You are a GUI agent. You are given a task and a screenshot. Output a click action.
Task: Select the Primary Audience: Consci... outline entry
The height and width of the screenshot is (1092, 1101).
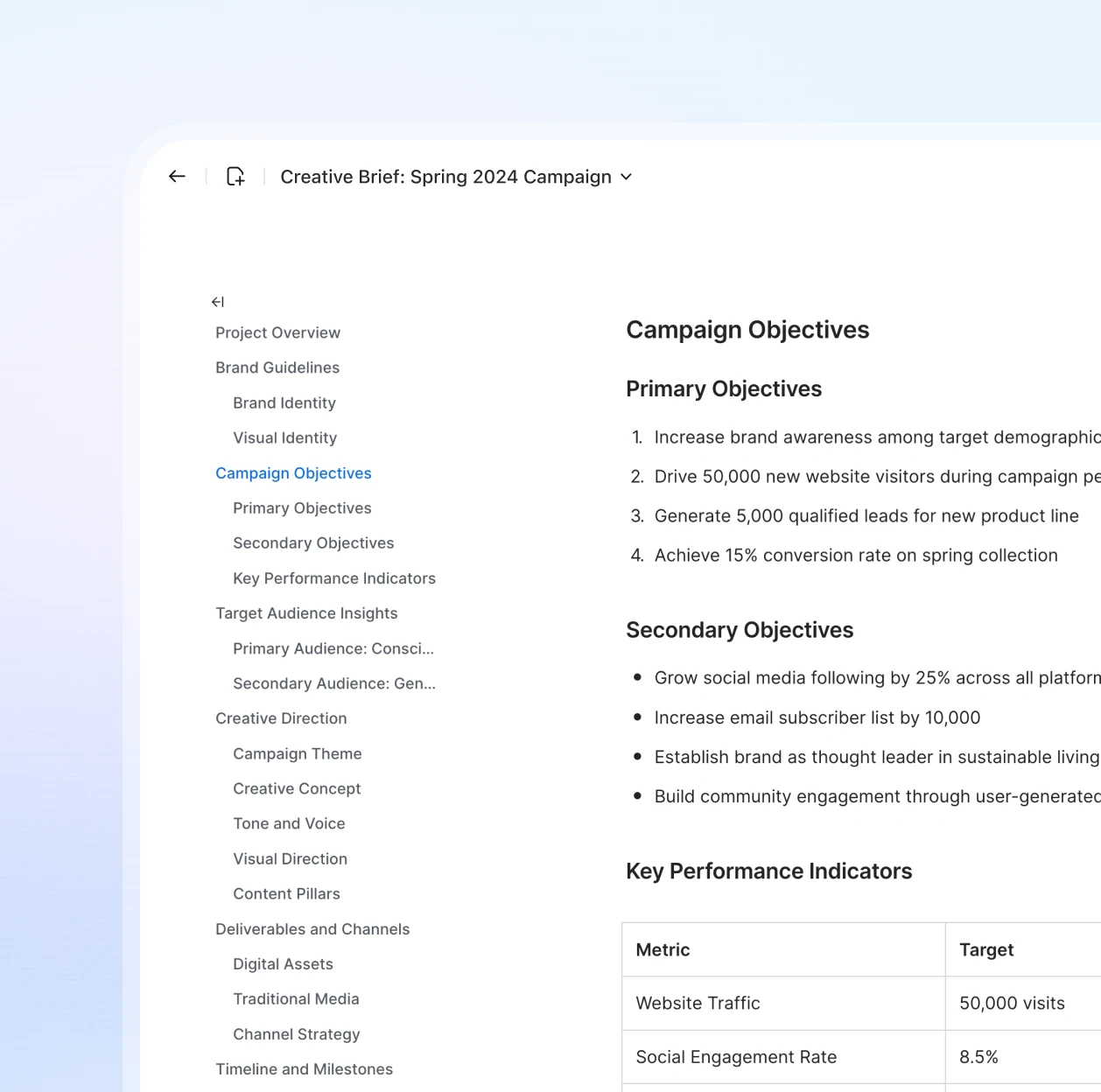click(x=333, y=648)
